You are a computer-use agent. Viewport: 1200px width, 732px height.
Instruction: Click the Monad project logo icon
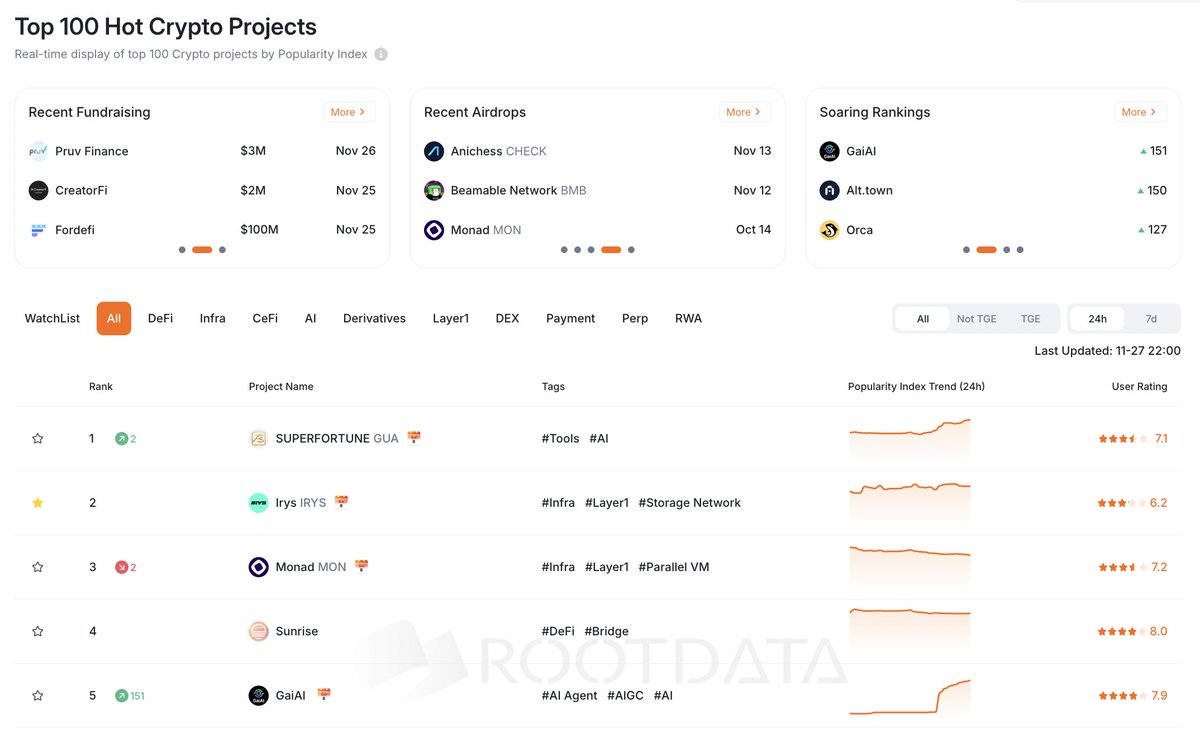pos(258,566)
